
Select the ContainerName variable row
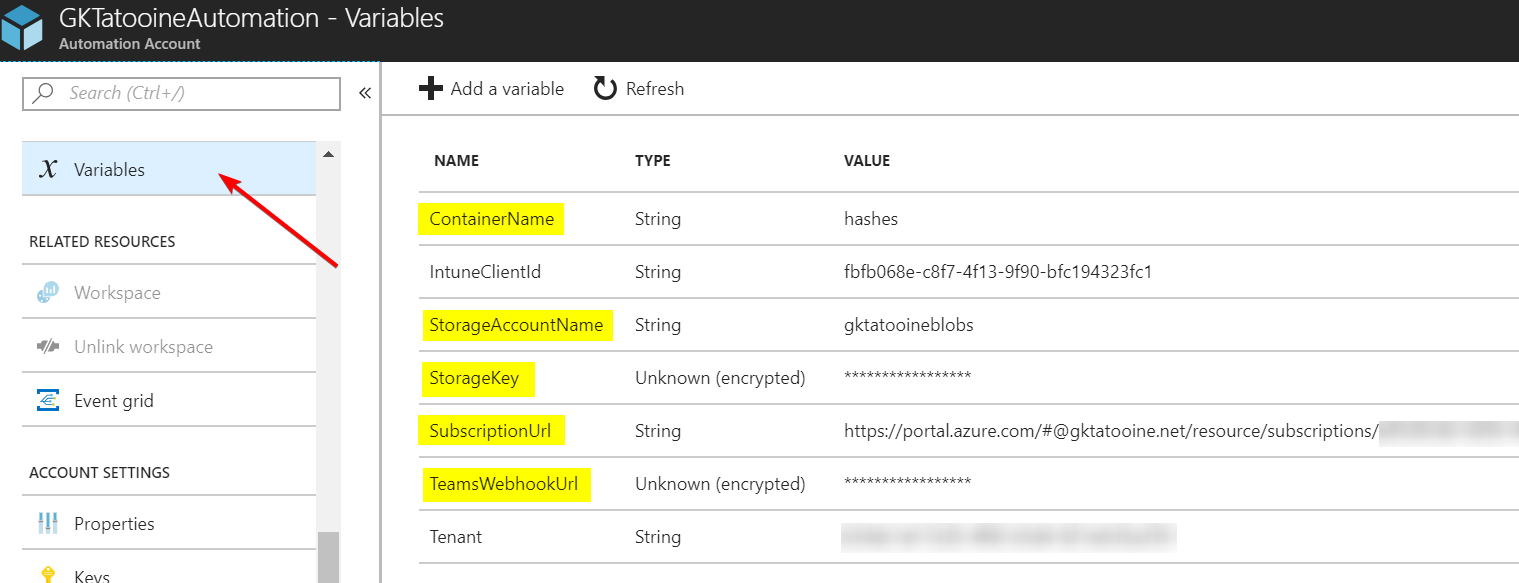click(490, 218)
